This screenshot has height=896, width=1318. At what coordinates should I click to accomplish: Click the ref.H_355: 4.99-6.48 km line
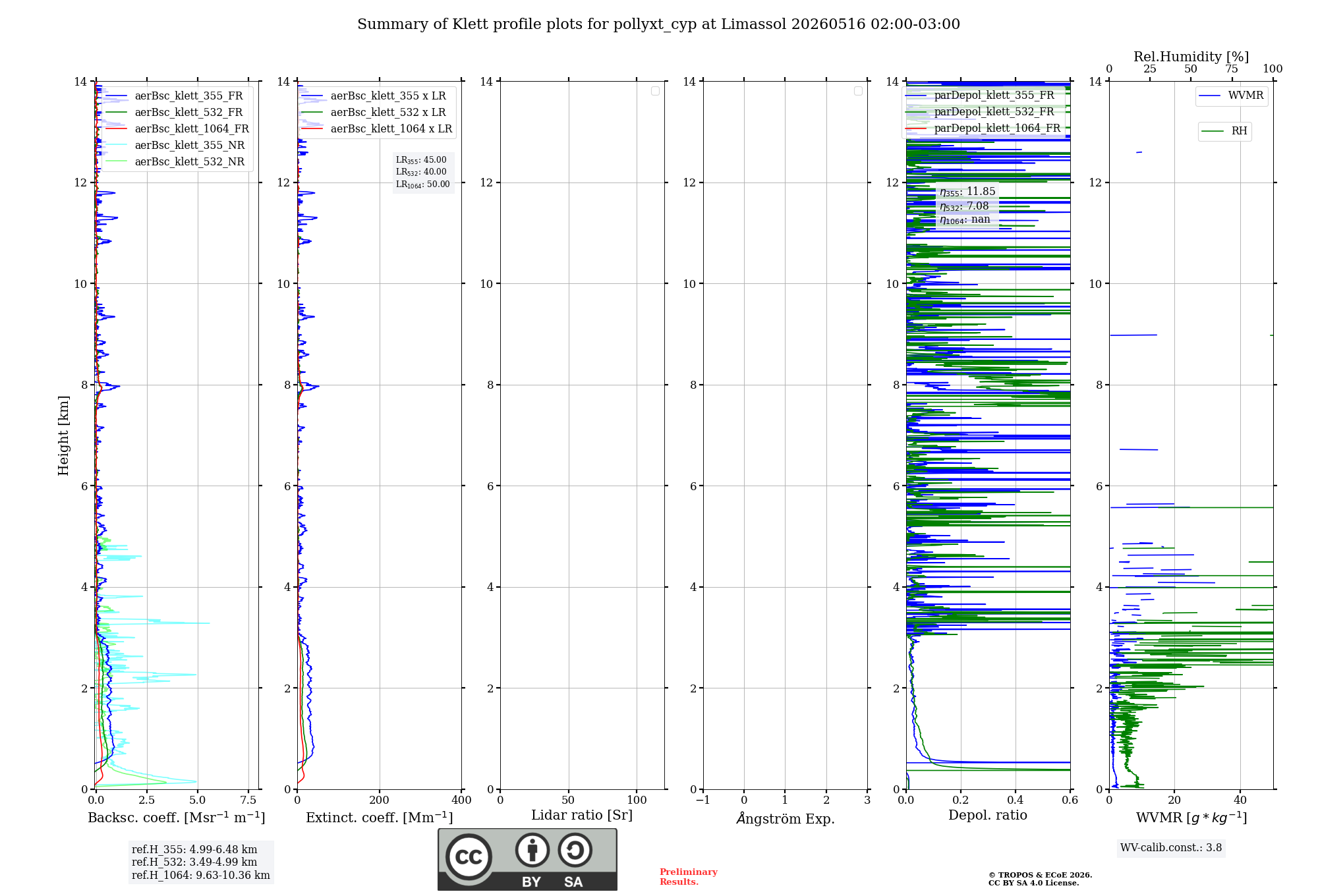click(194, 850)
